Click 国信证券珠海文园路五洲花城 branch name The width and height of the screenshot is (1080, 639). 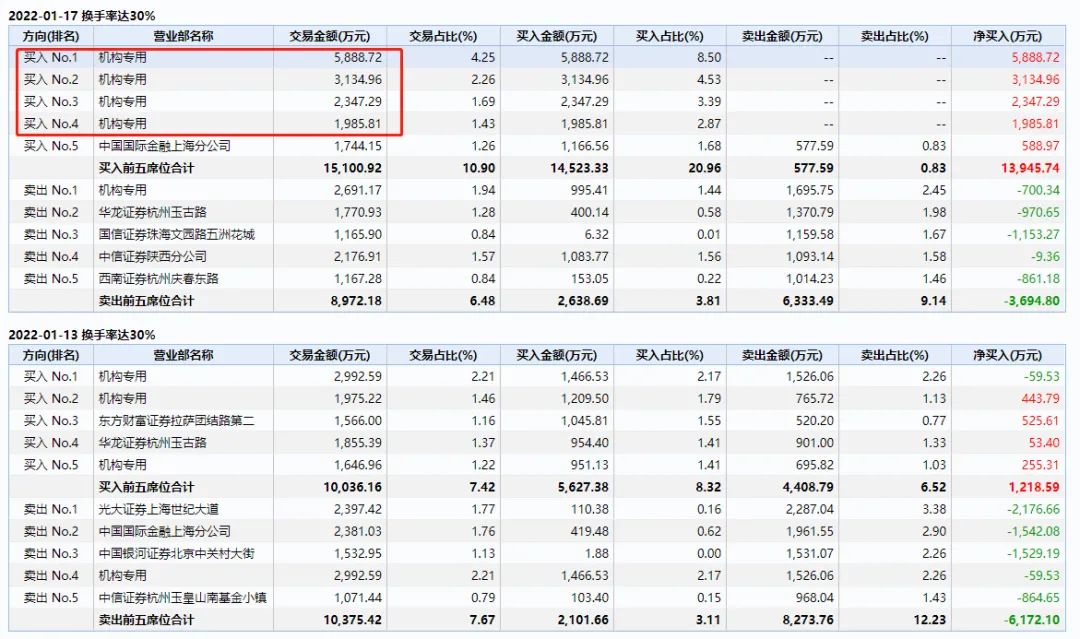[177, 234]
